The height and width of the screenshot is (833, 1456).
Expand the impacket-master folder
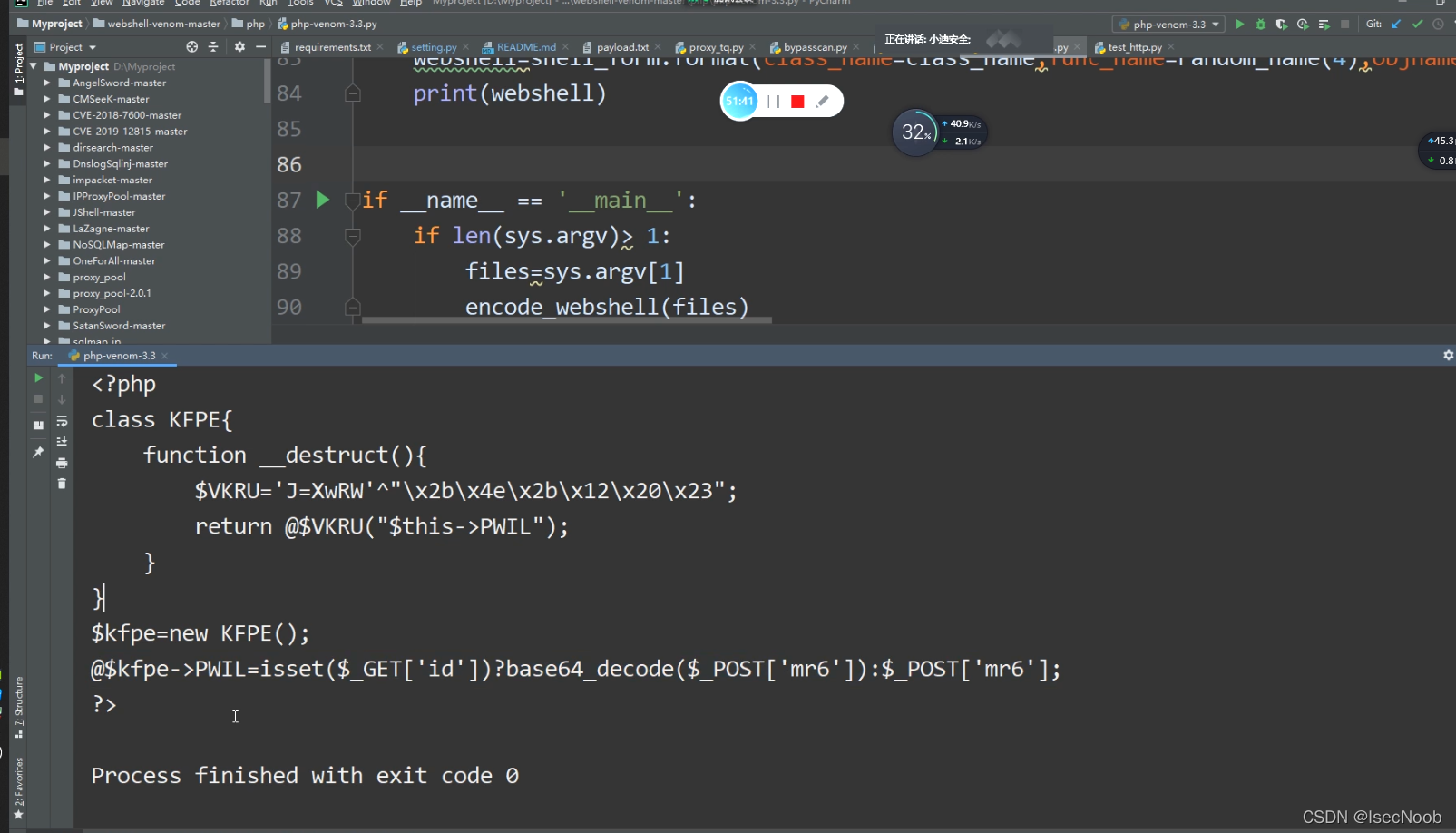(47, 180)
